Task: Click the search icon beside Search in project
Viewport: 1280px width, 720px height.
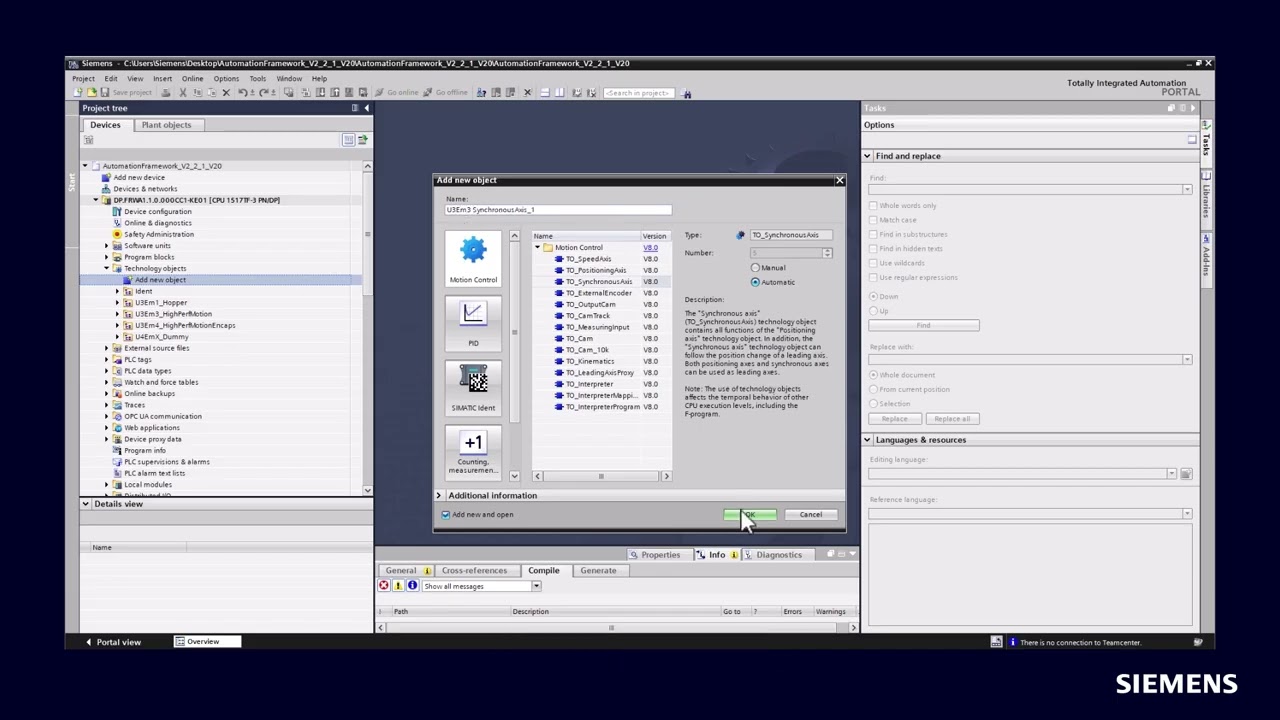Action: (687, 93)
